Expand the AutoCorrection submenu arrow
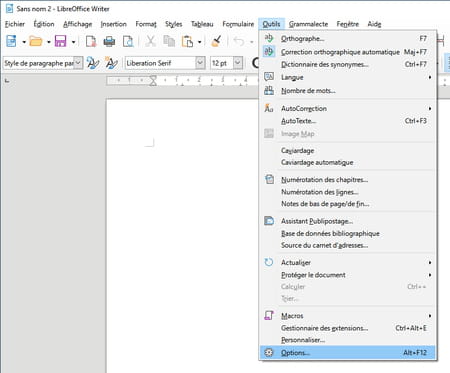Screen dimensions: 450x373 point(430,108)
